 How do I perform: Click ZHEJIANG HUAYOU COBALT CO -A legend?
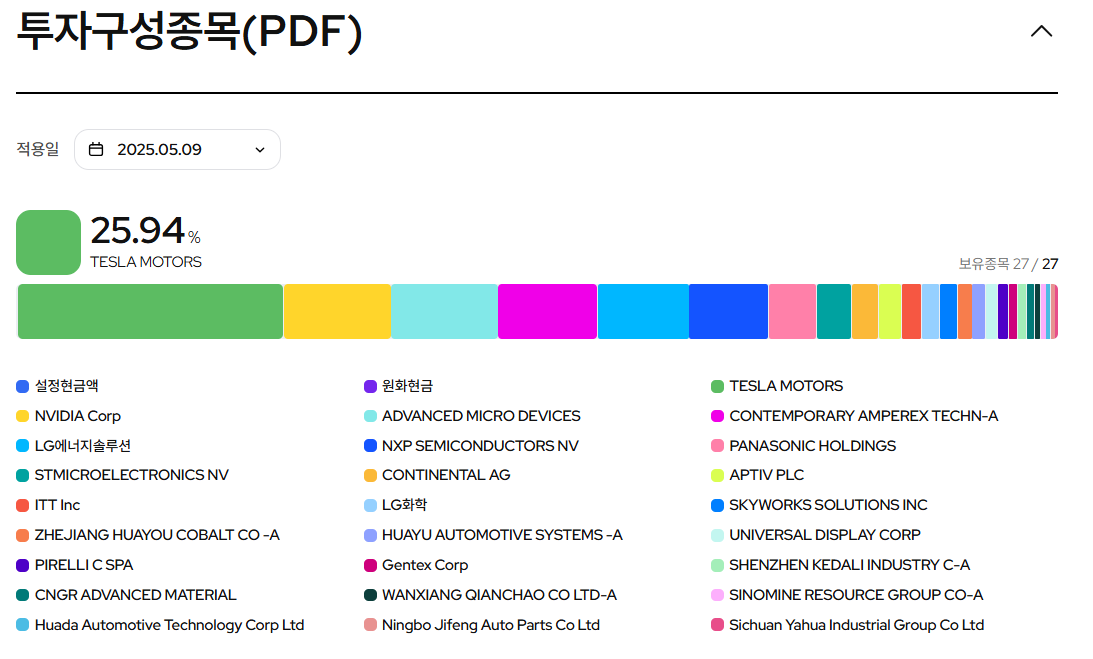pos(148,535)
